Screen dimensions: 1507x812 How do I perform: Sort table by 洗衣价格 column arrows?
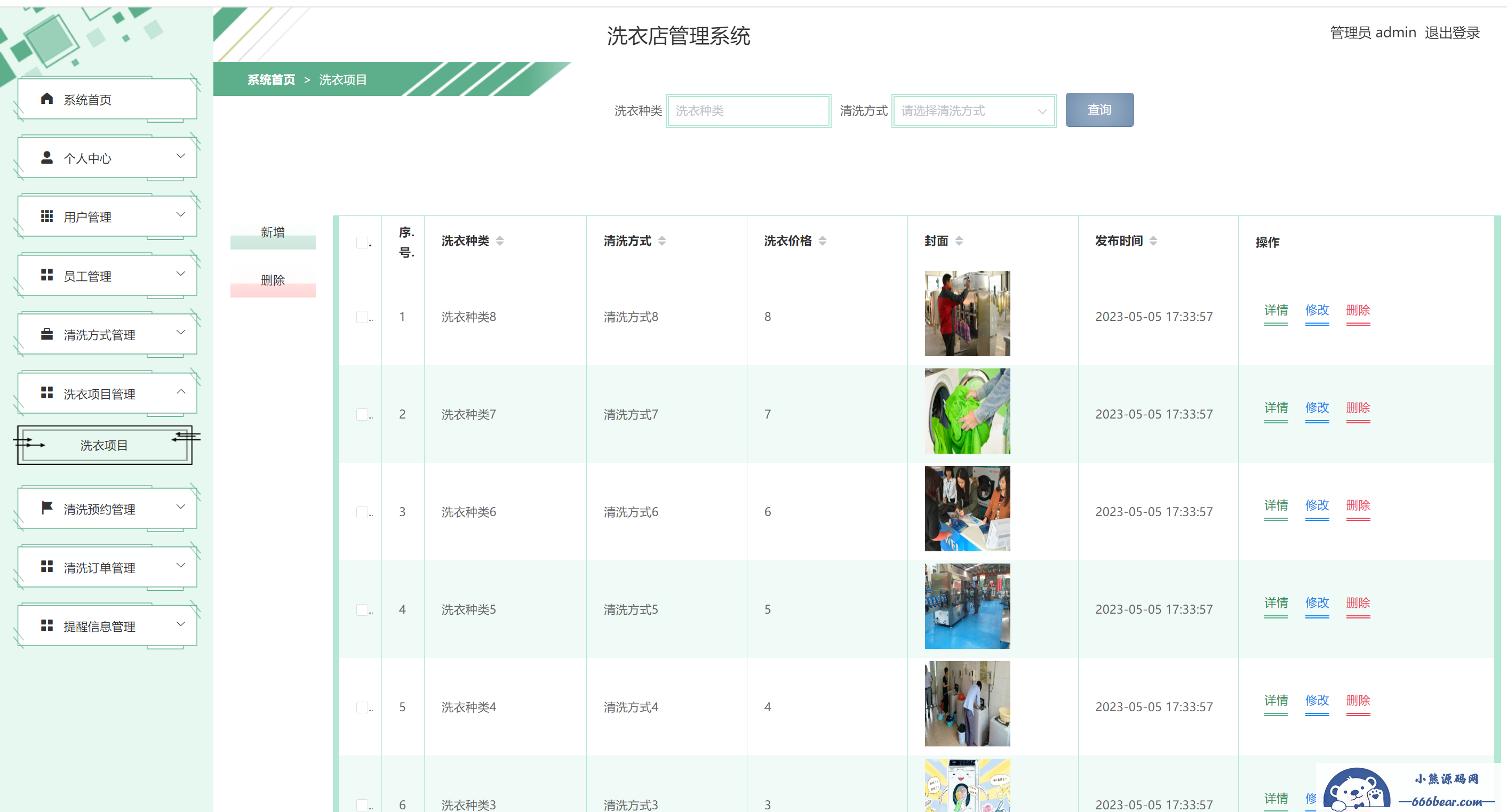click(x=823, y=241)
